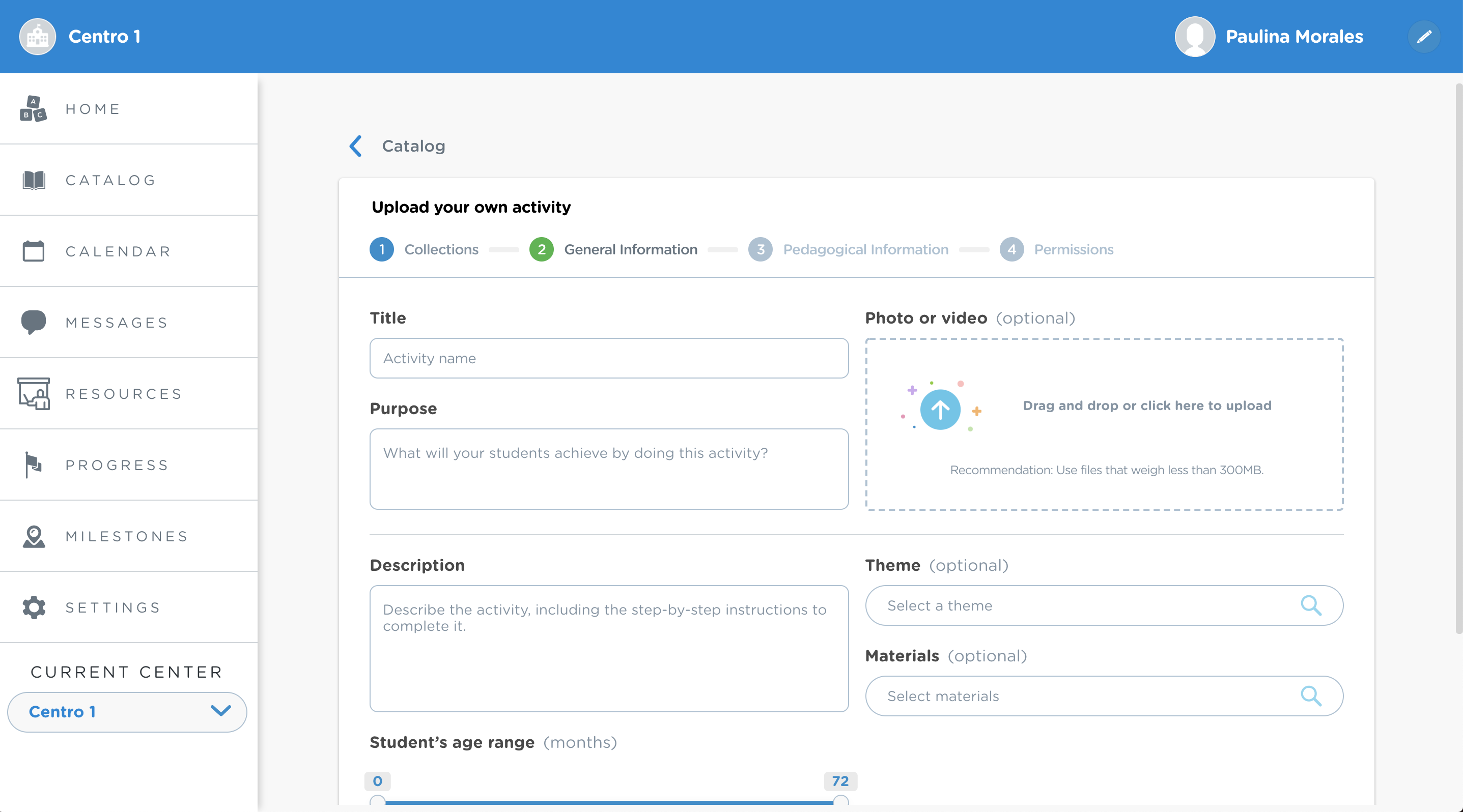The width and height of the screenshot is (1463, 812).
Task: Click the page vertical scrollbar
Action: pos(1458,359)
